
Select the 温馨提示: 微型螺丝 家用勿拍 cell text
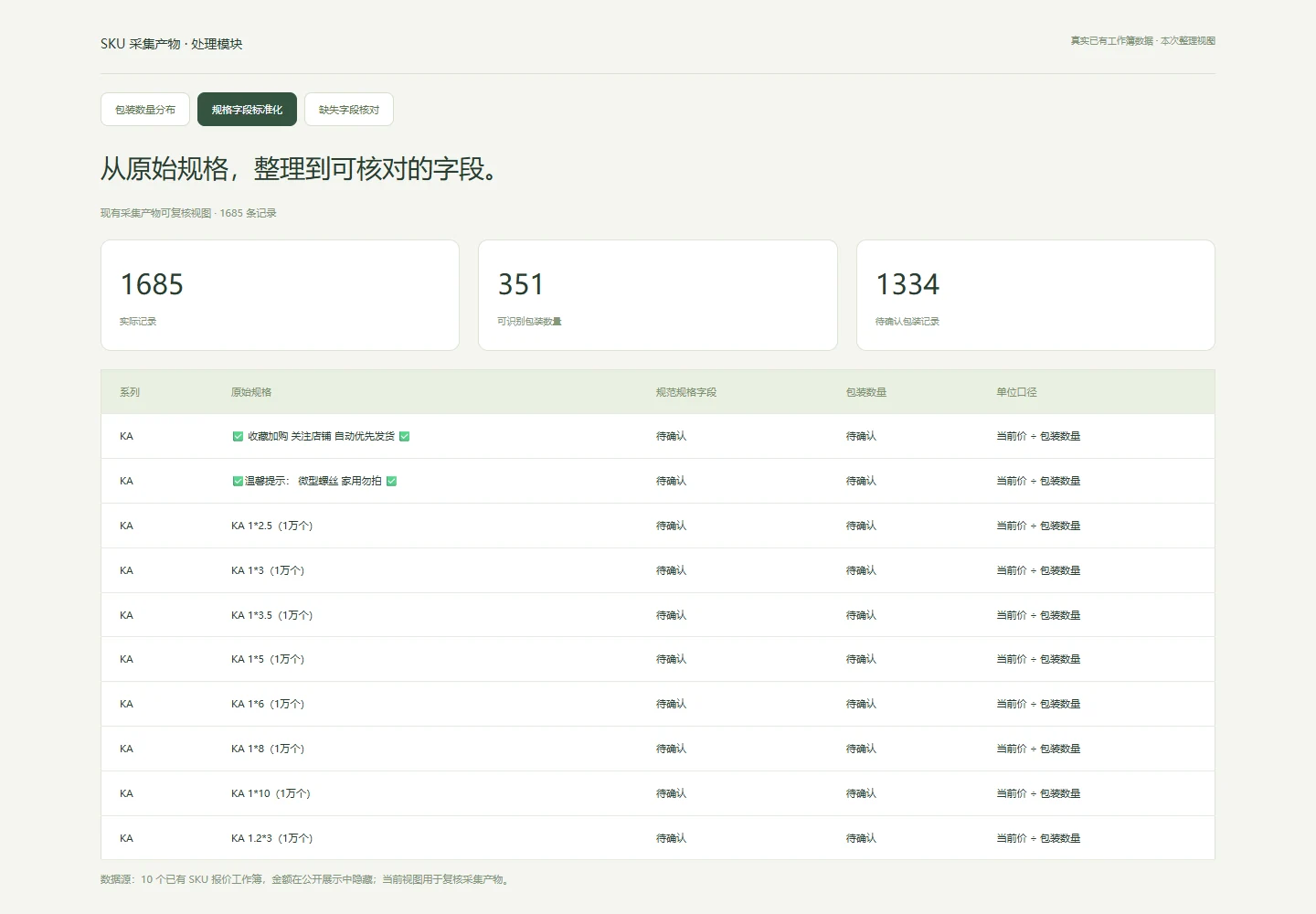[x=314, y=482]
